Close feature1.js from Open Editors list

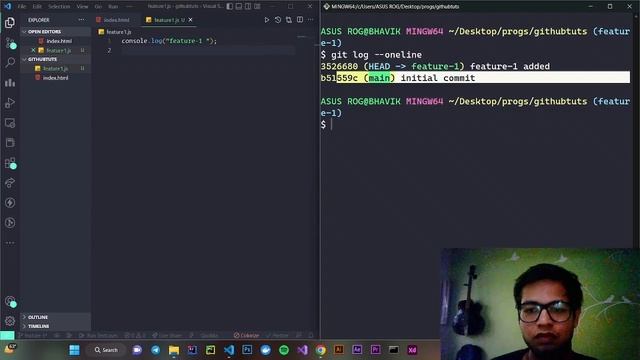point(33,50)
